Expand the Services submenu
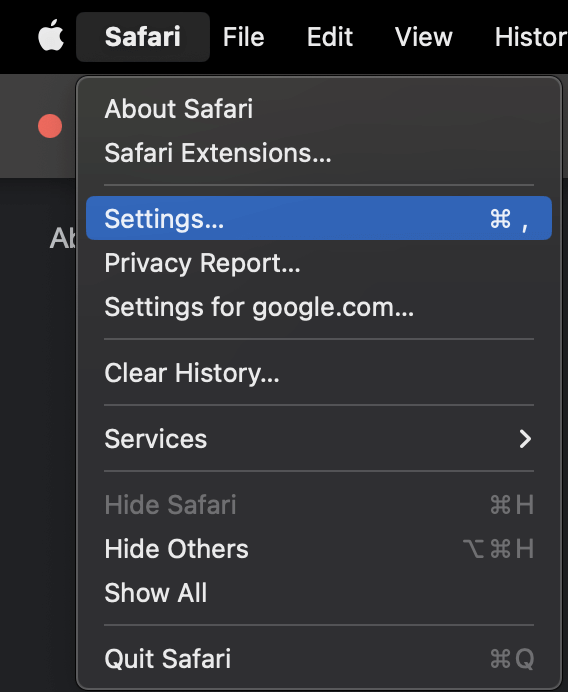 tap(319, 439)
